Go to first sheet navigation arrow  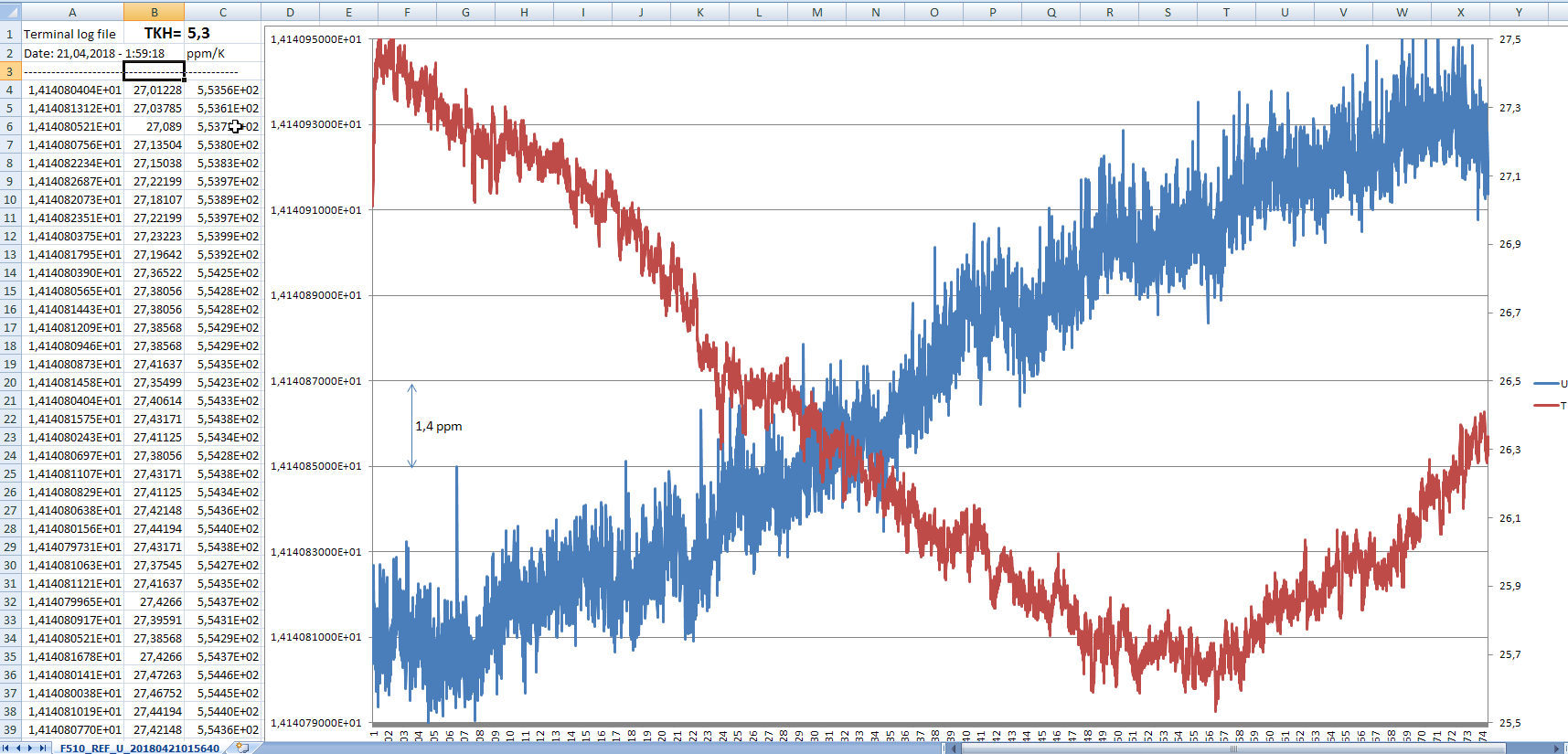click(6, 749)
